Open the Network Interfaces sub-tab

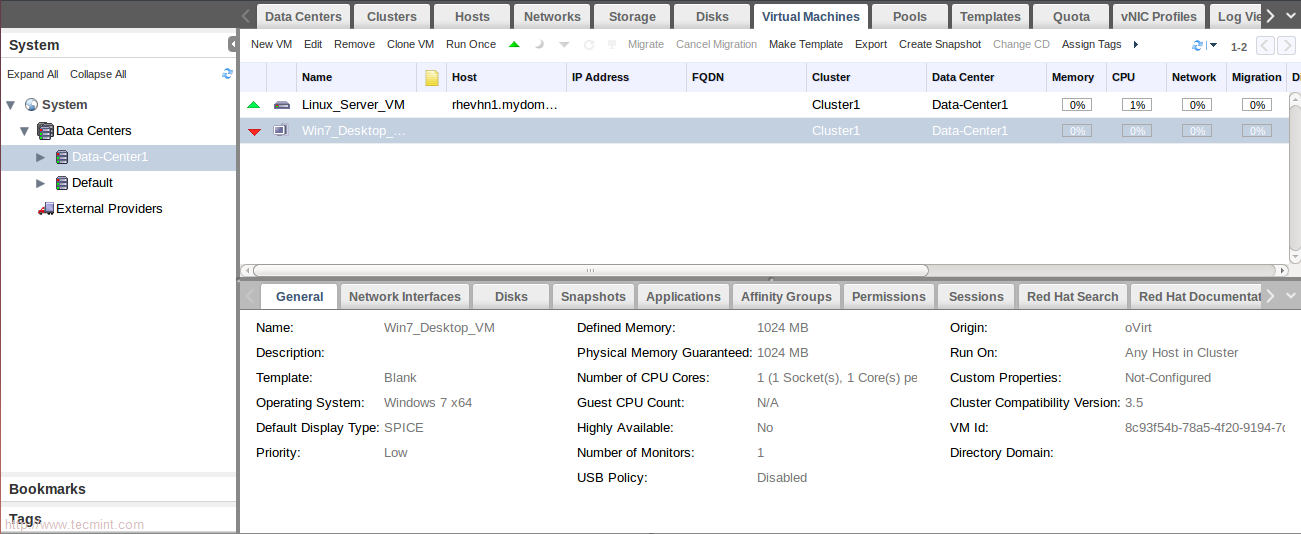(x=404, y=297)
